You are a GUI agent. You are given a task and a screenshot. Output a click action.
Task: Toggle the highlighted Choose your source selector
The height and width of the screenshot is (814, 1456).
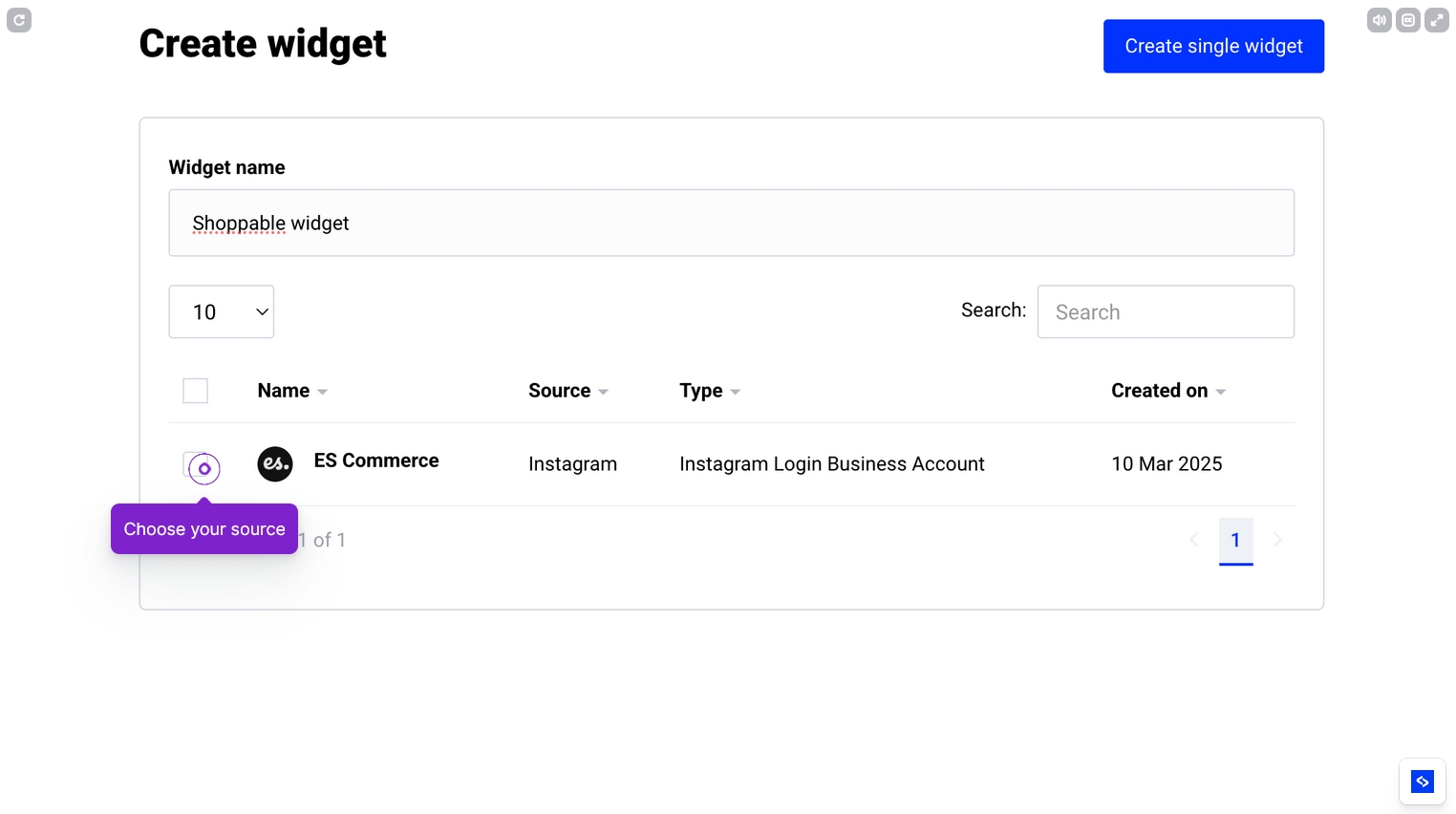203,468
